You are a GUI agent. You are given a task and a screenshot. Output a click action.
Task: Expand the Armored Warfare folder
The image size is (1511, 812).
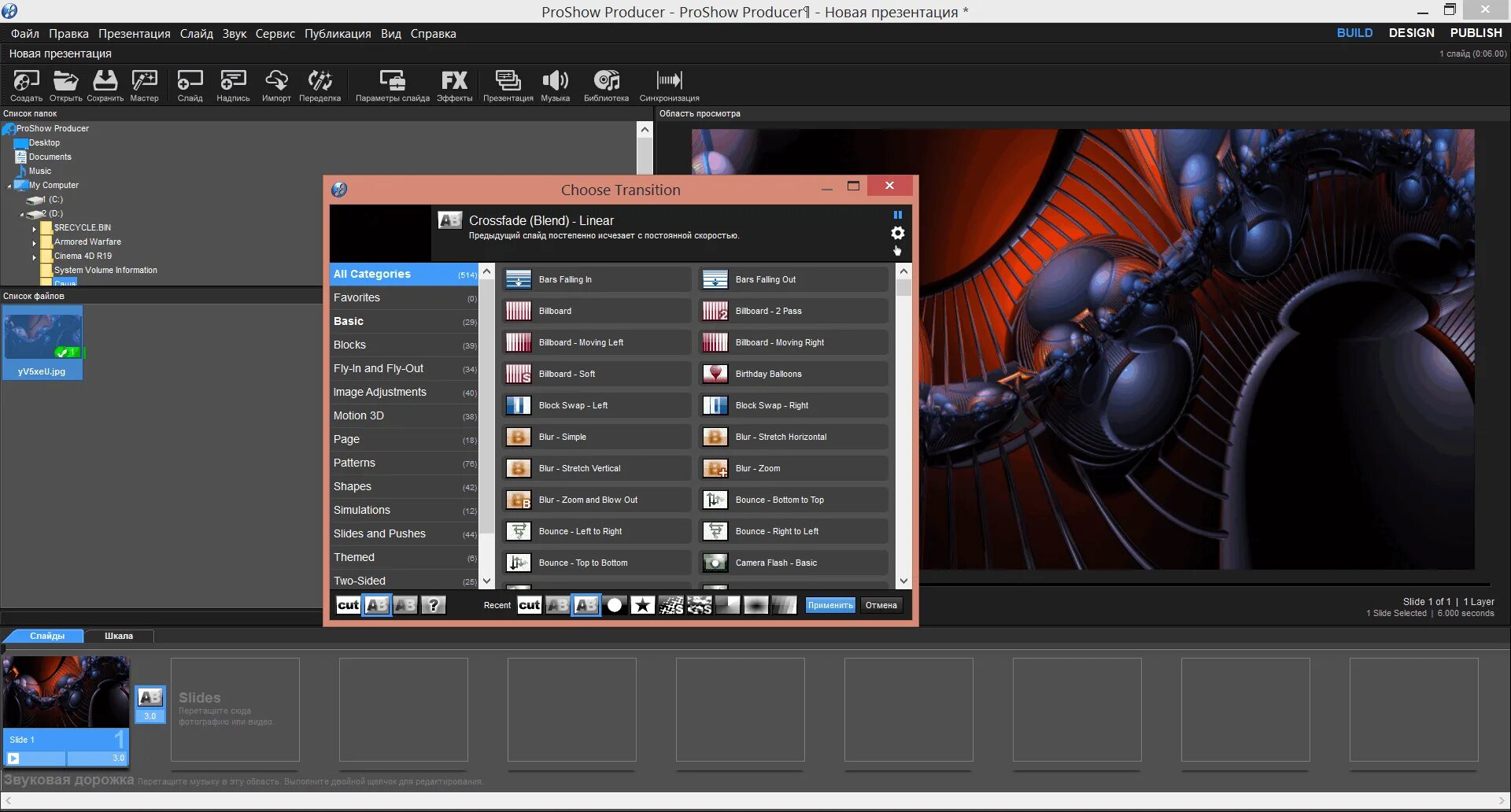(x=35, y=242)
